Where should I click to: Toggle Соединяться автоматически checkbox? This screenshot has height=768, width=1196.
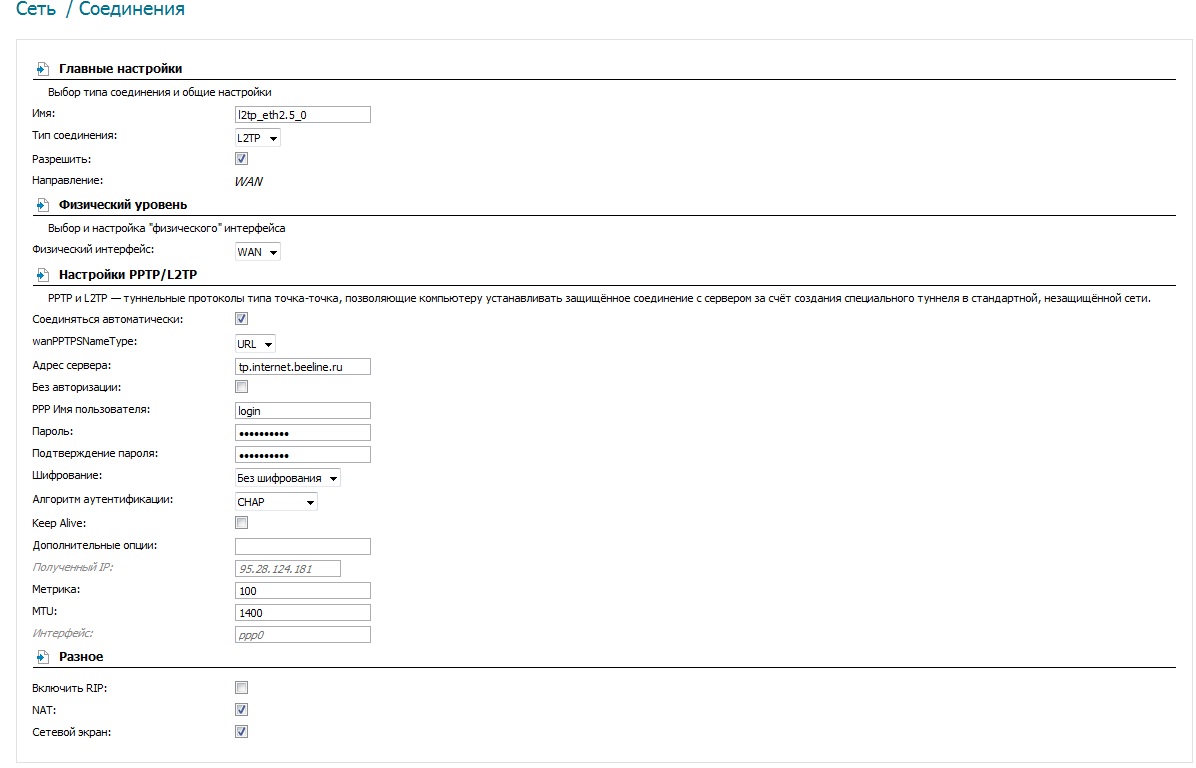click(x=242, y=319)
